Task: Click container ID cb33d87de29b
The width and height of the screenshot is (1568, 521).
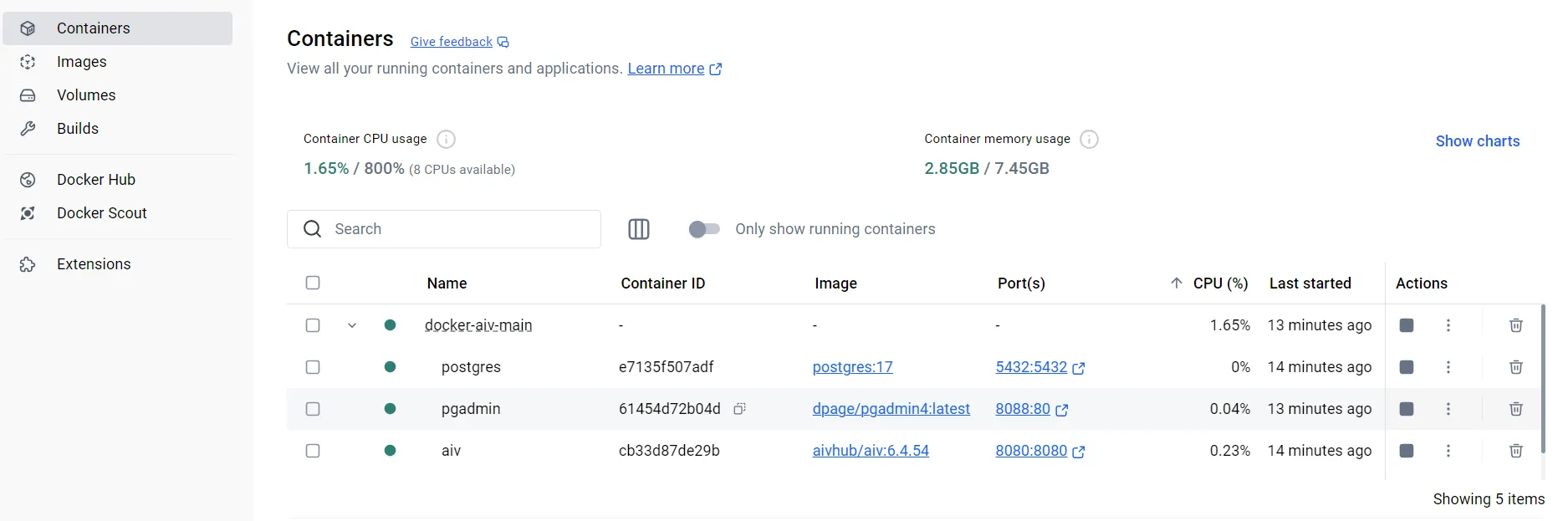Action: (669, 451)
